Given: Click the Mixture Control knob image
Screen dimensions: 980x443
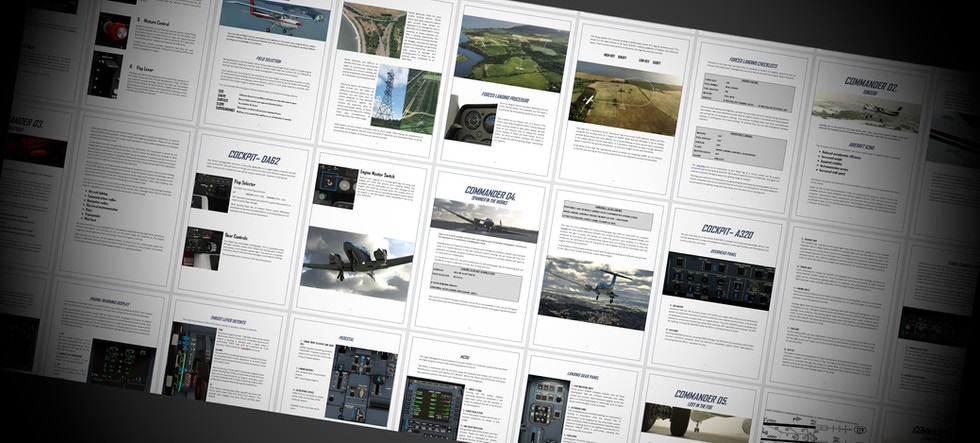Looking at the screenshot, I should pos(113,29).
